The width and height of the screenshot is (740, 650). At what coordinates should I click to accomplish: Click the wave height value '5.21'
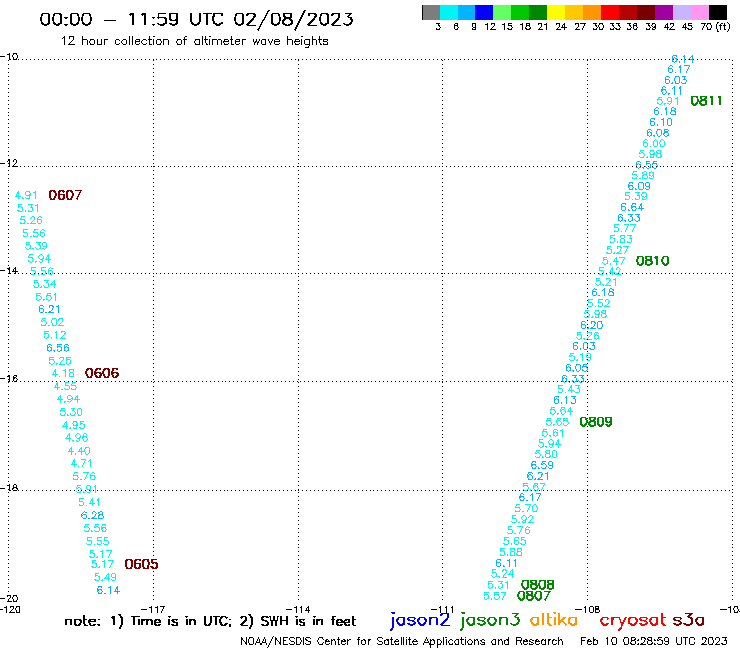point(606,282)
